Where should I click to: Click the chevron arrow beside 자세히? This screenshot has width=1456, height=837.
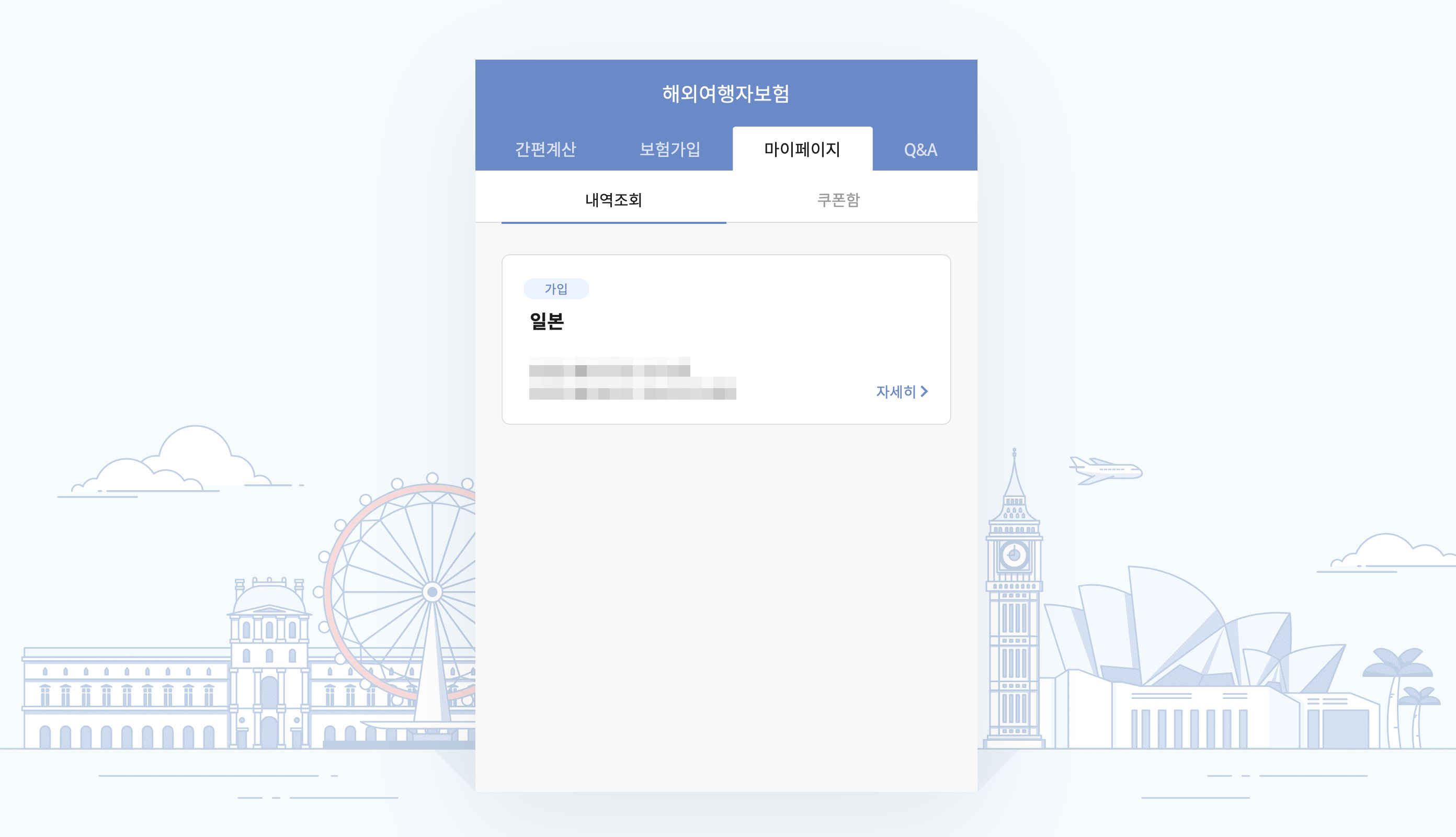point(925,391)
